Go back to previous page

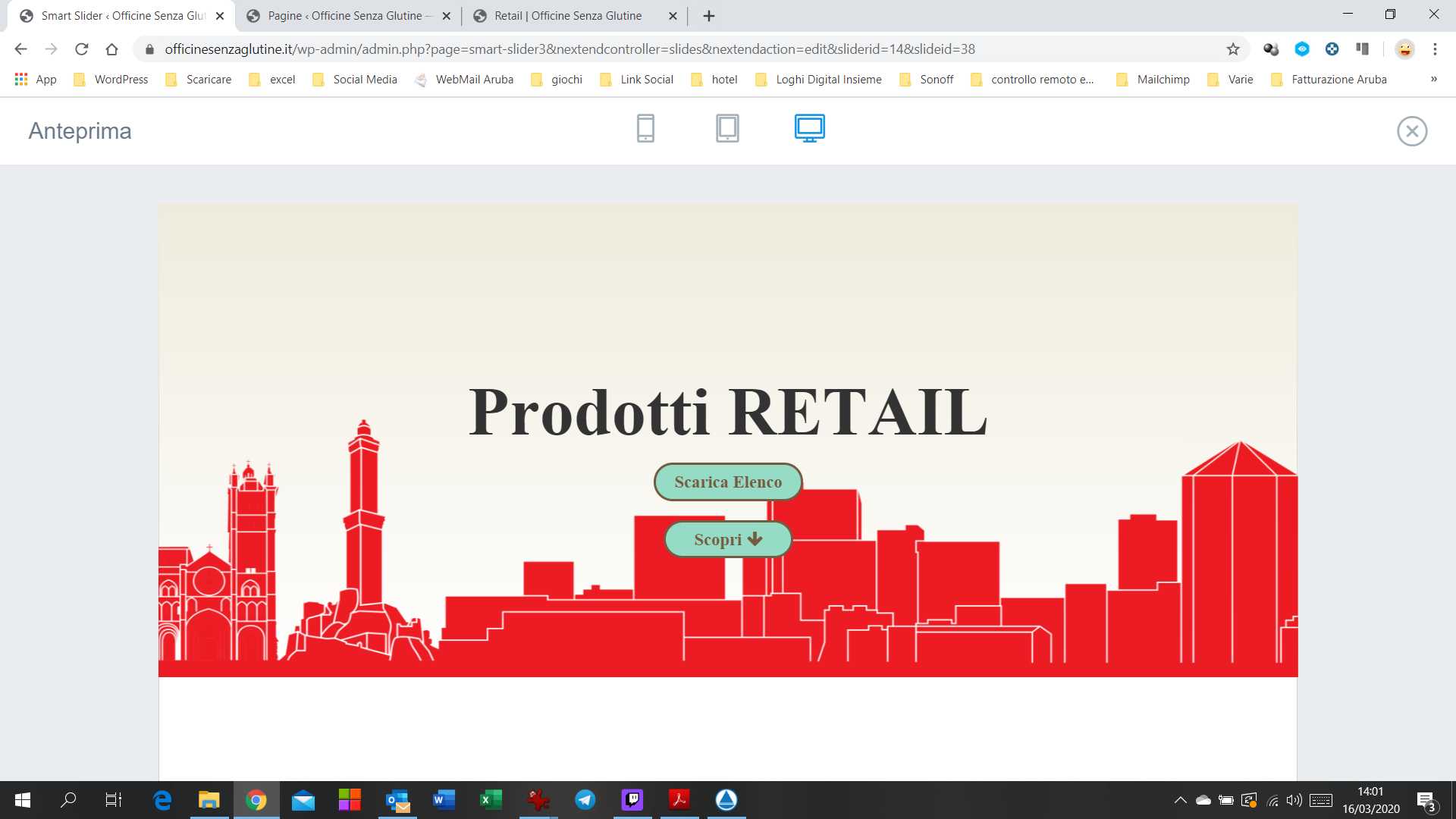coord(20,49)
